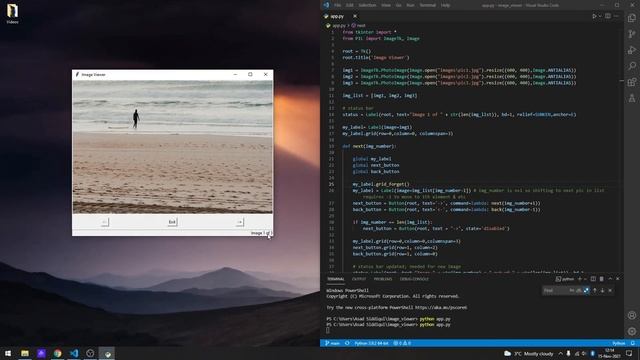This screenshot has width=640, height=360.
Task: Open editor More Actions ellipsis
Action: tap(616, 16)
